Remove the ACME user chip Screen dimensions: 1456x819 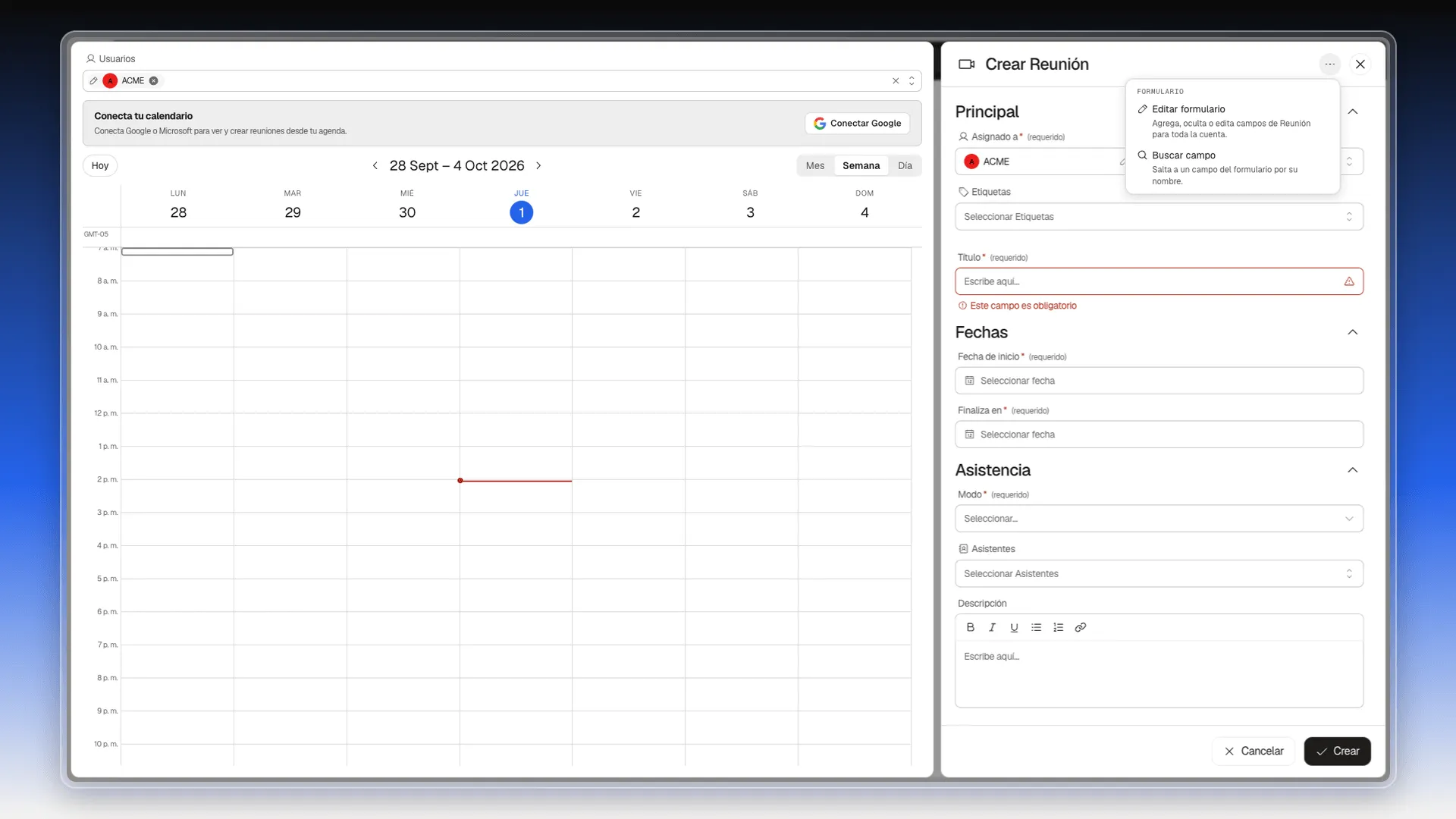154,80
